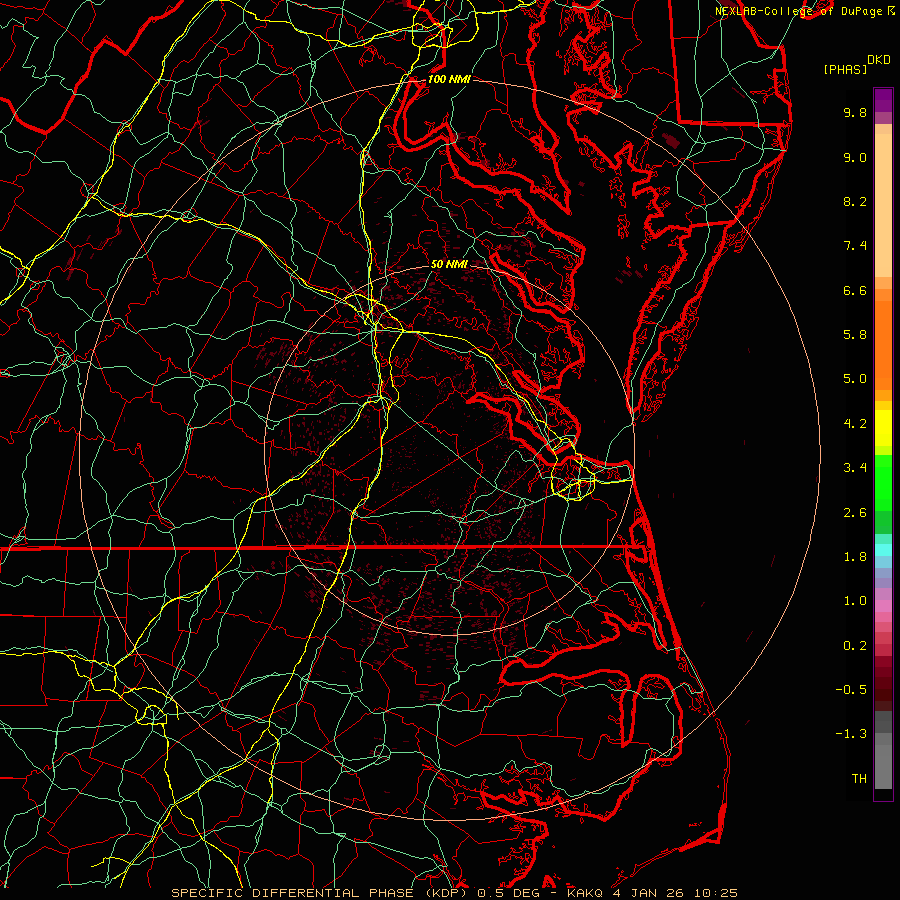Pick the cyan band beside 1.8

pyautogui.click(x=883, y=550)
